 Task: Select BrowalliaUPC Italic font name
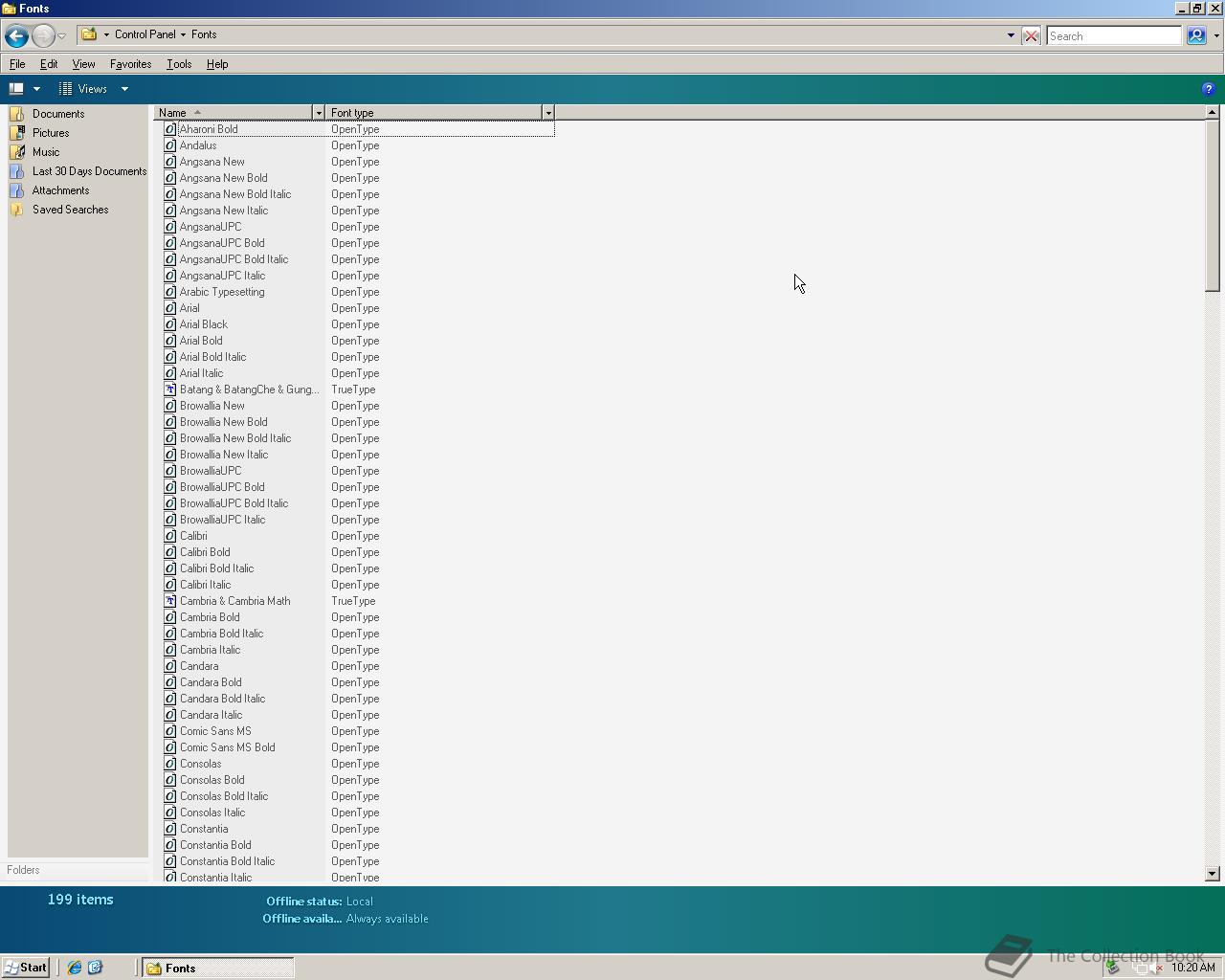pos(222,520)
